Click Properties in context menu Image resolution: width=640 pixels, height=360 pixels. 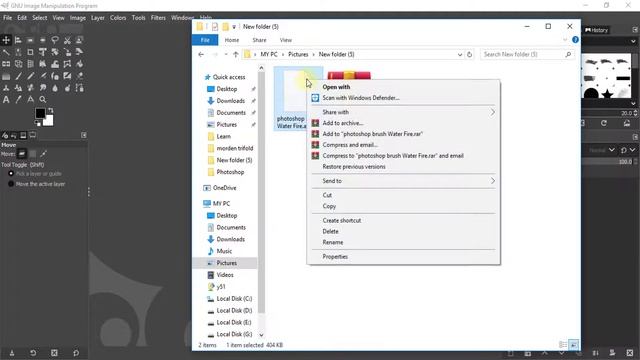pos(335,257)
